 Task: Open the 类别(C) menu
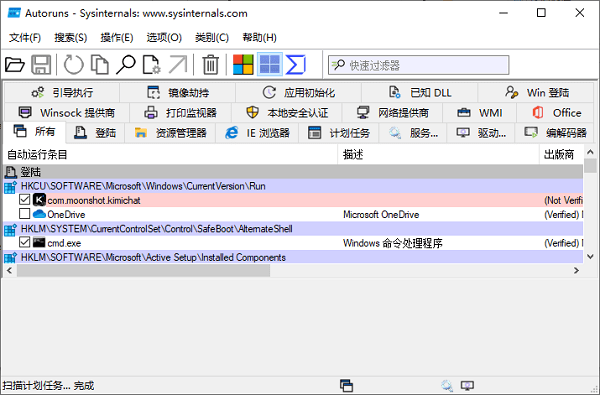tap(212, 38)
